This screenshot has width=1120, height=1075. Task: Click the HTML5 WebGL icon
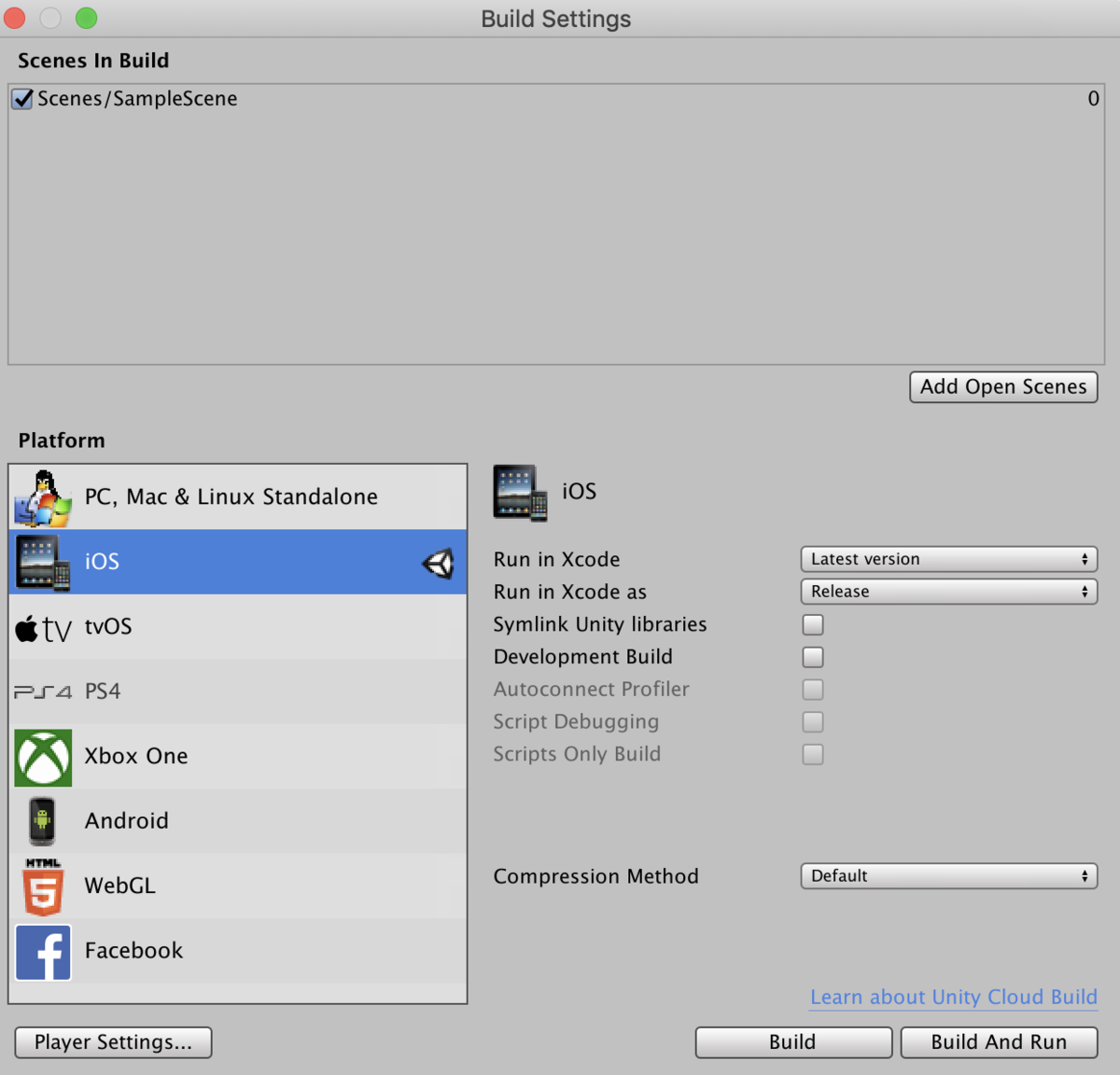(x=43, y=887)
